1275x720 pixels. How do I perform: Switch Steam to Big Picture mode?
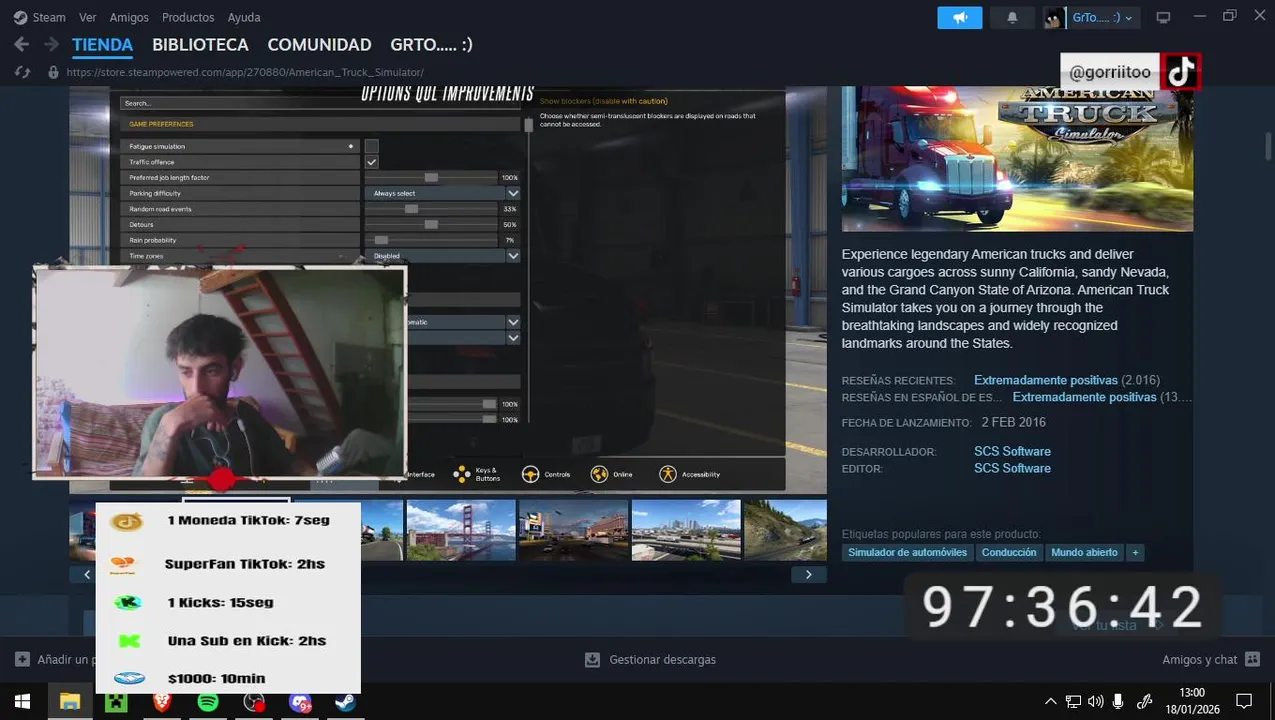pyautogui.click(x=1163, y=17)
